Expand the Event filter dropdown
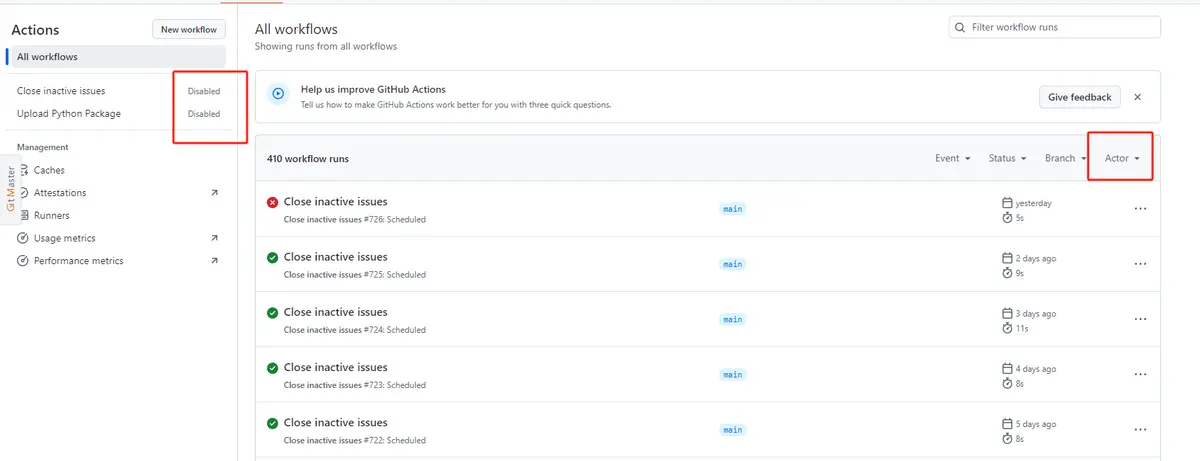Screen dimensions: 1200x461 click(953, 158)
